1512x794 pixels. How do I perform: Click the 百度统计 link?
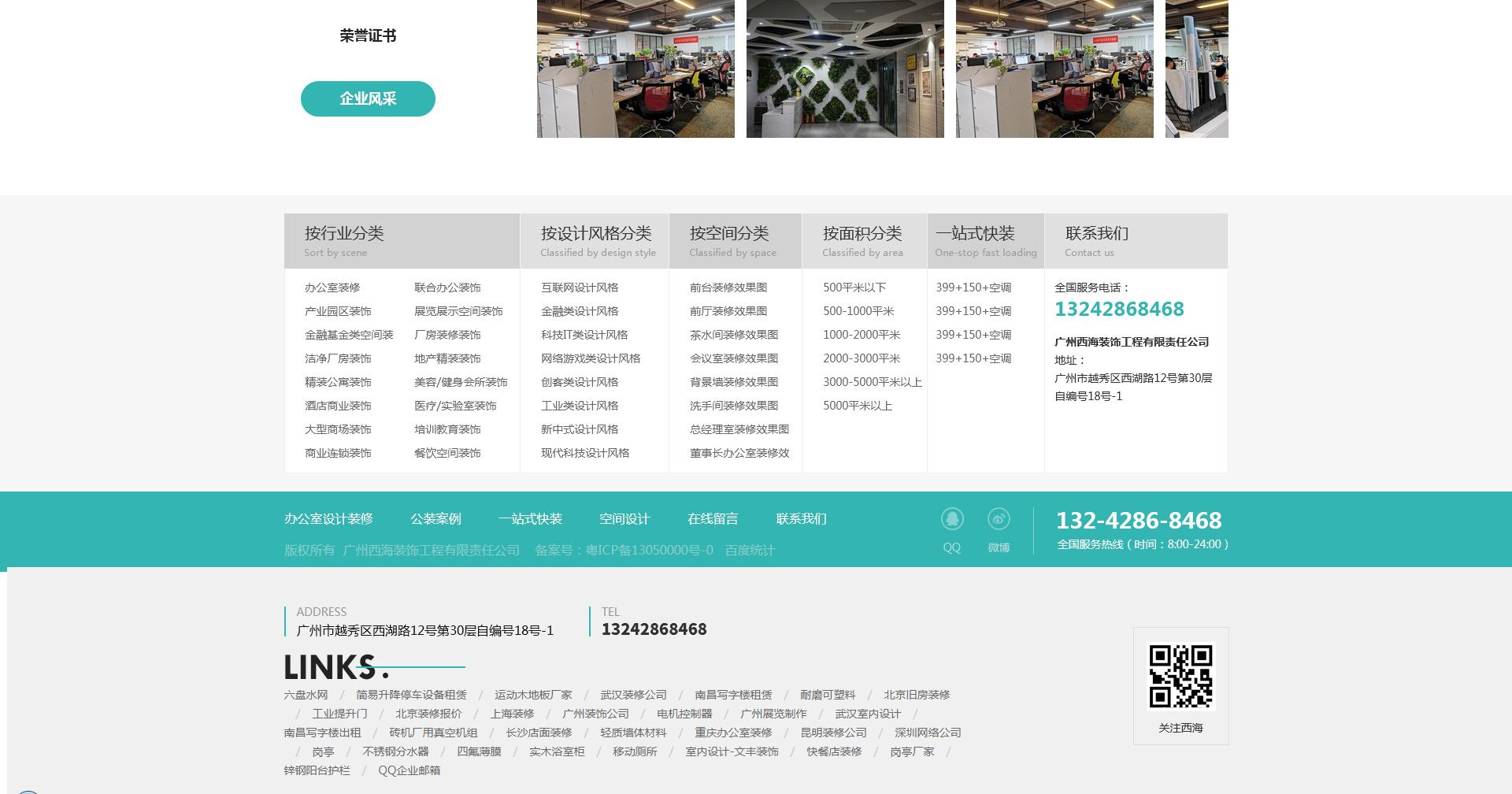[x=750, y=551]
